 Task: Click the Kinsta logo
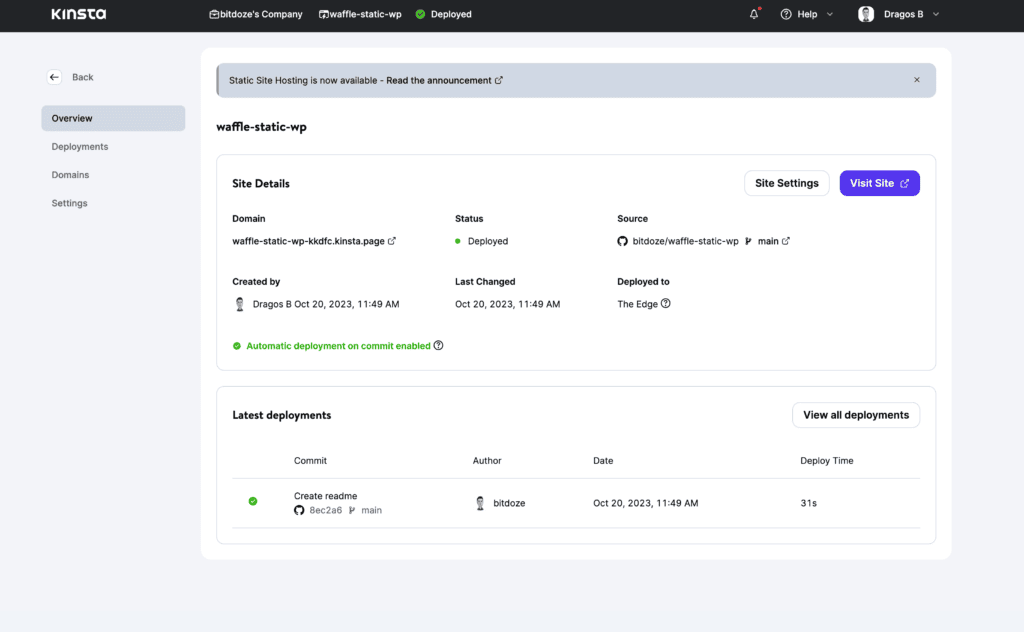point(78,14)
